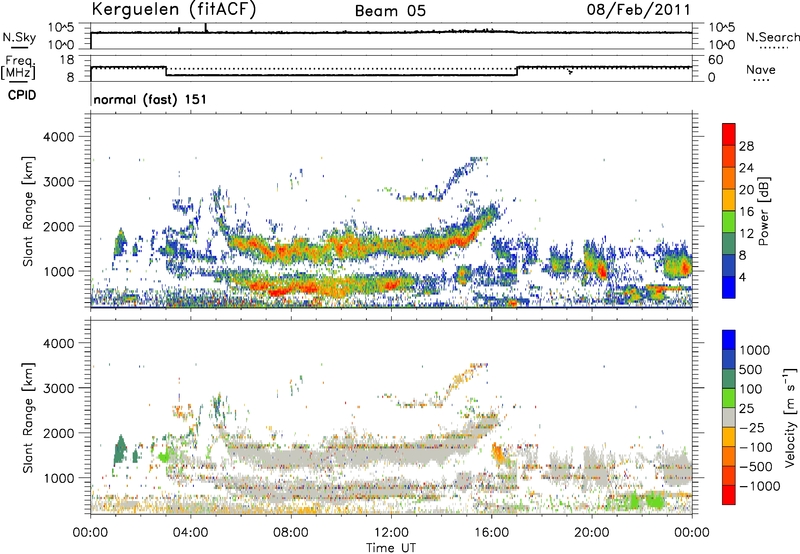Click the "100" Velocity colorbar tick label
This screenshot has height=554, width=800.
coord(751,389)
